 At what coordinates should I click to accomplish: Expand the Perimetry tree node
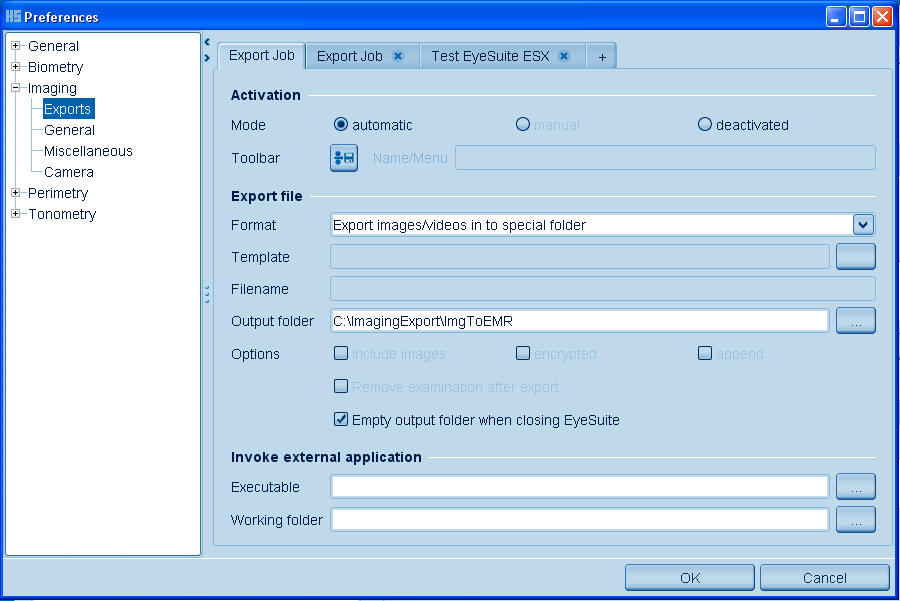(x=16, y=193)
